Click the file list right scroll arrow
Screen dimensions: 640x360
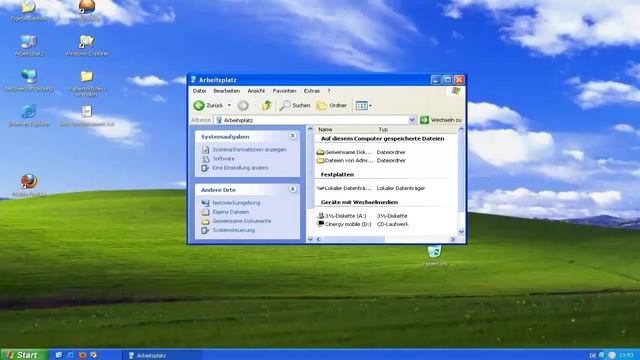pyautogui.click(x=453, y=239)
